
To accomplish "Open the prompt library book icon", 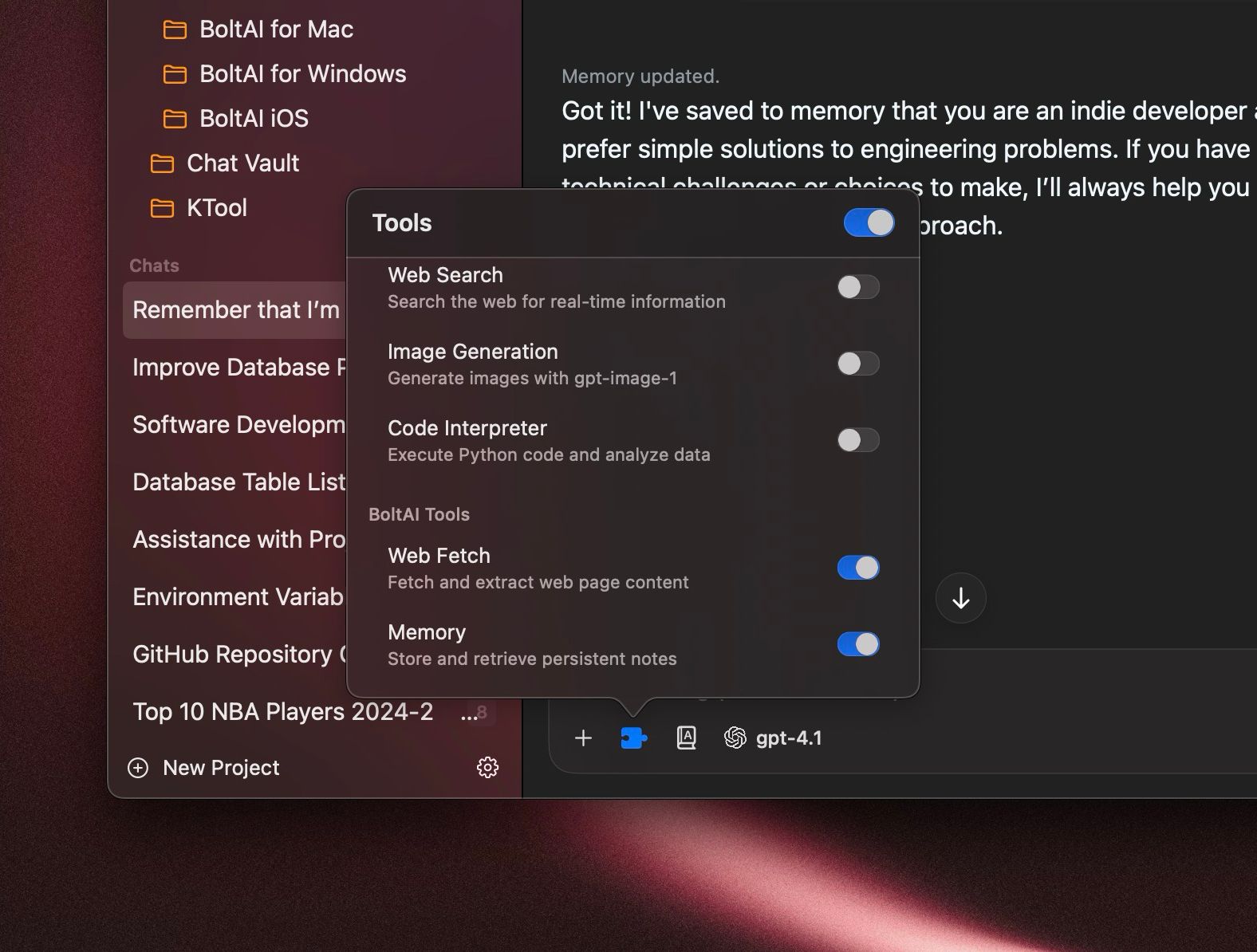I will 686,738.
